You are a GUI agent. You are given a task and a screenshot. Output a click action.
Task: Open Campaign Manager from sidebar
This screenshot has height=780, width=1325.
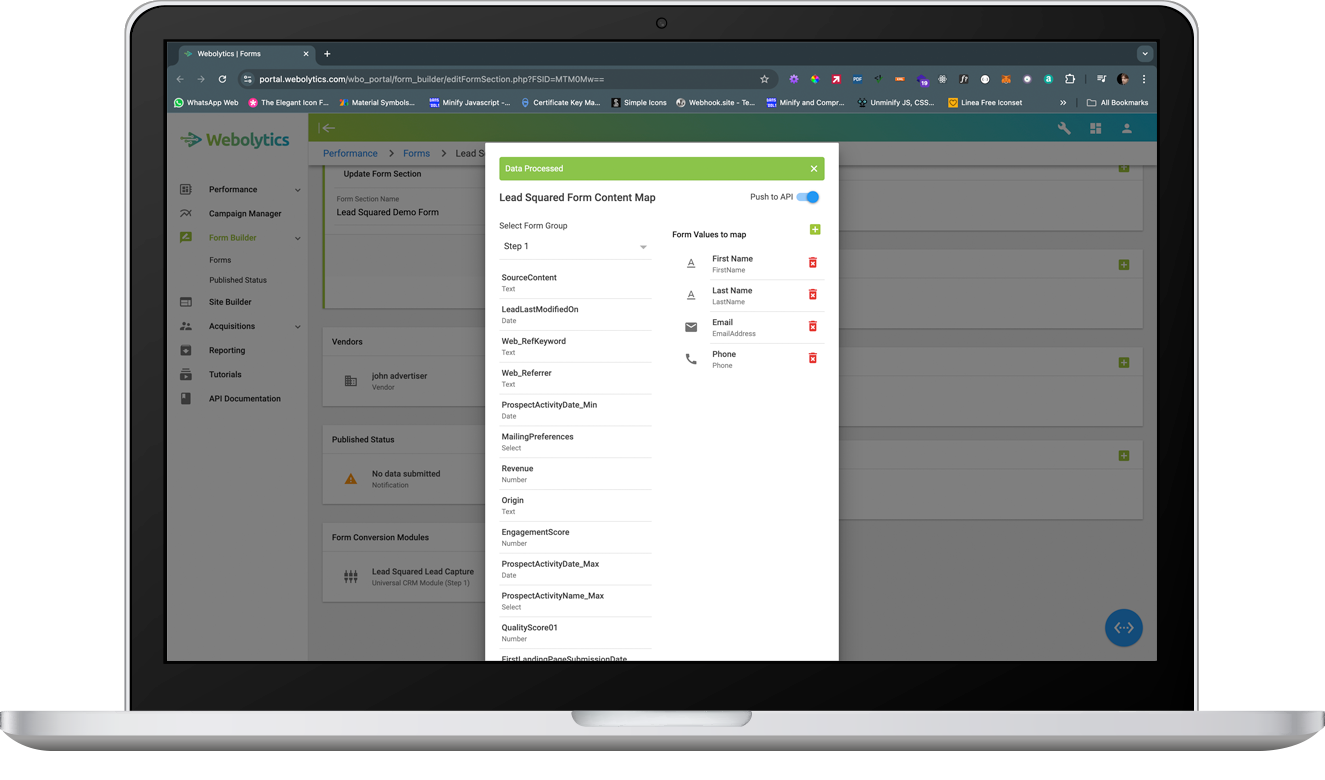pos(245,213)
